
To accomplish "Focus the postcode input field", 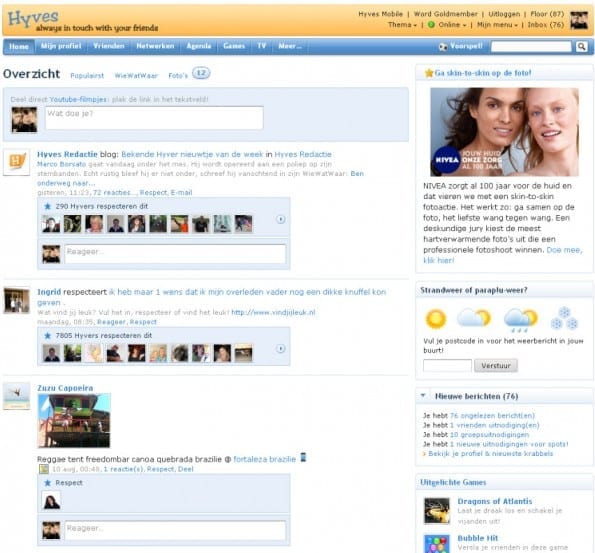I will [447, 366].
